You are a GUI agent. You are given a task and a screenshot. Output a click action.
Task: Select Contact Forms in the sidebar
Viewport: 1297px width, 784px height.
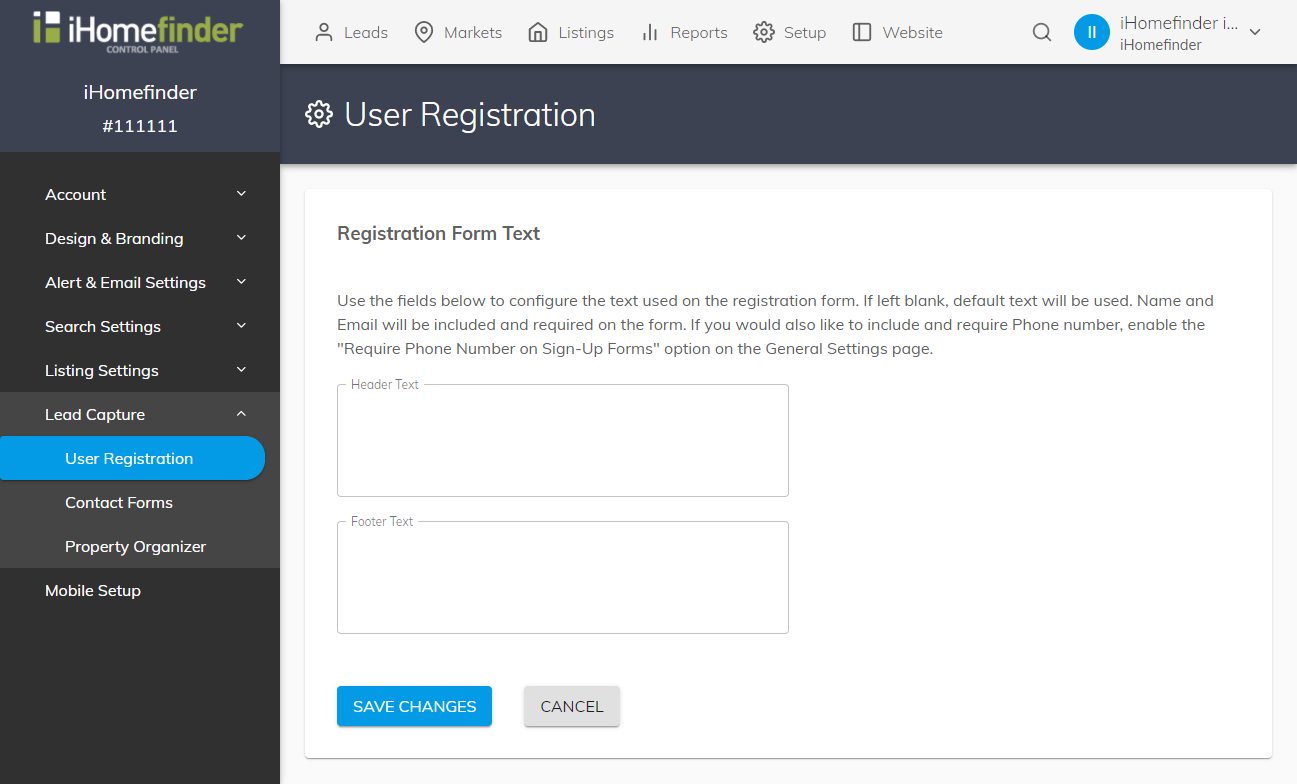point(118,502)
